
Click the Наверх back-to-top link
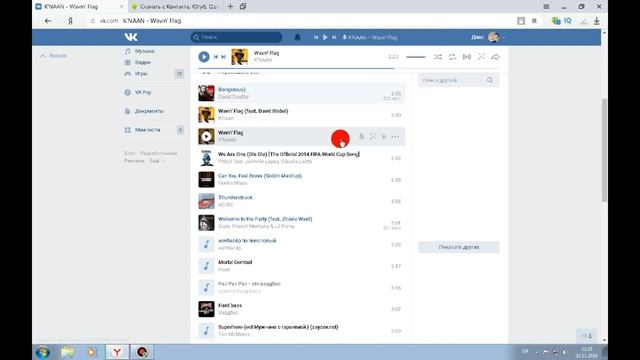pos(54,56)
